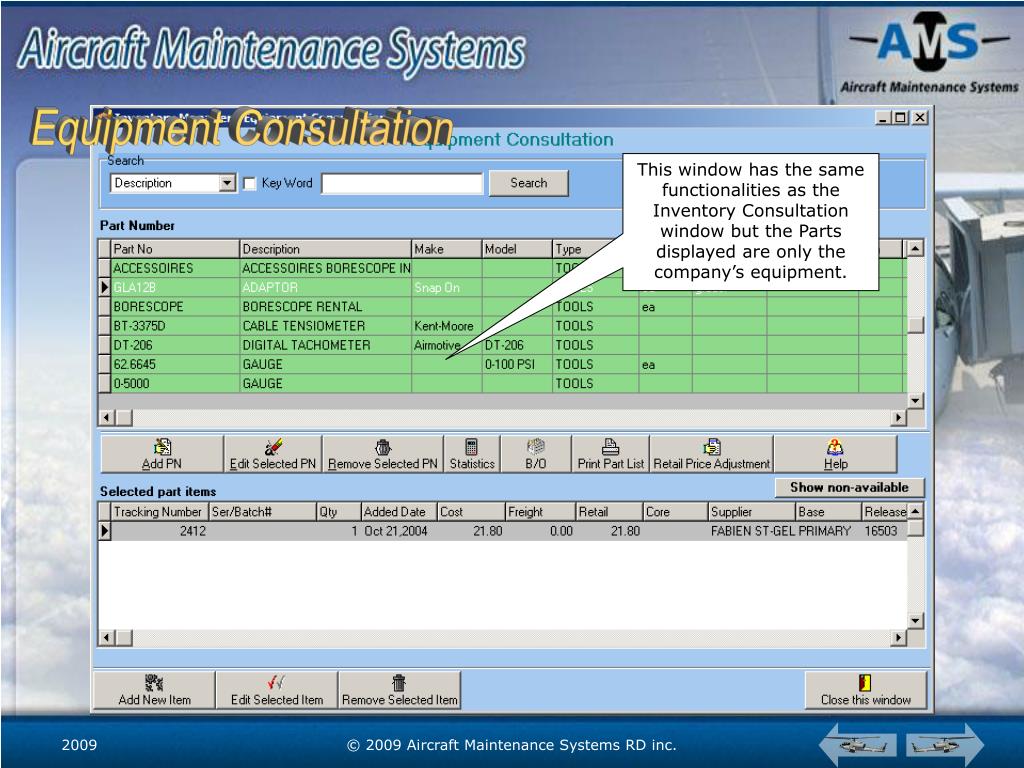
Task: Click the Retail Price Adjustment icon
Action: pyautogui.click(x=711, y=447)
